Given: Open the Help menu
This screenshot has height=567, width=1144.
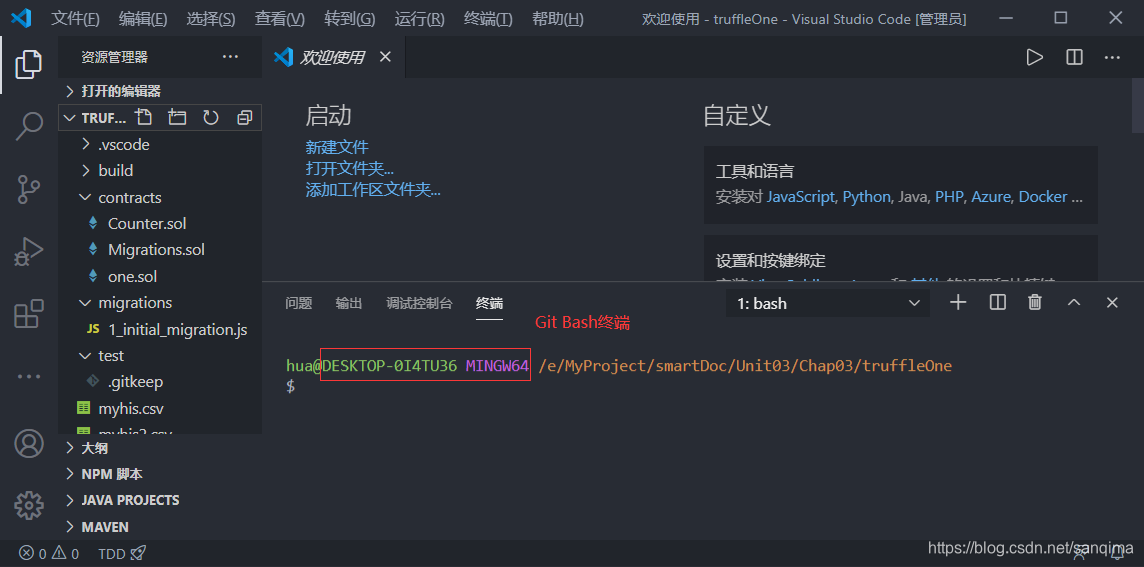Looking at the screenshot, I should click(557, 19).
